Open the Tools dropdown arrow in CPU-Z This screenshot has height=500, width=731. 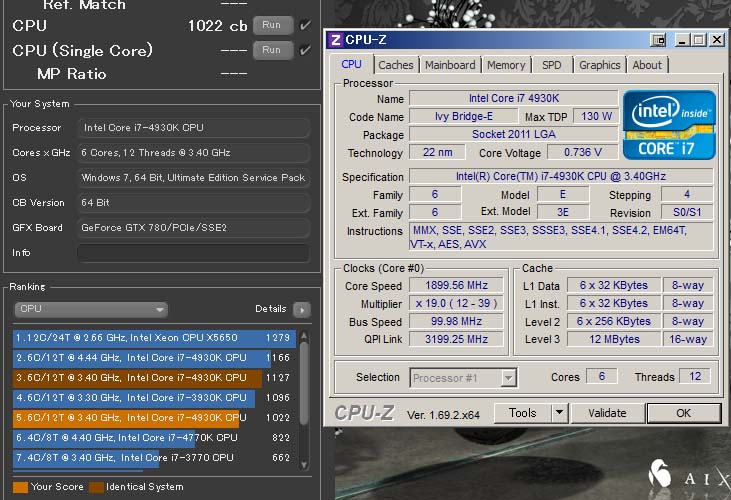pos(559,413)
